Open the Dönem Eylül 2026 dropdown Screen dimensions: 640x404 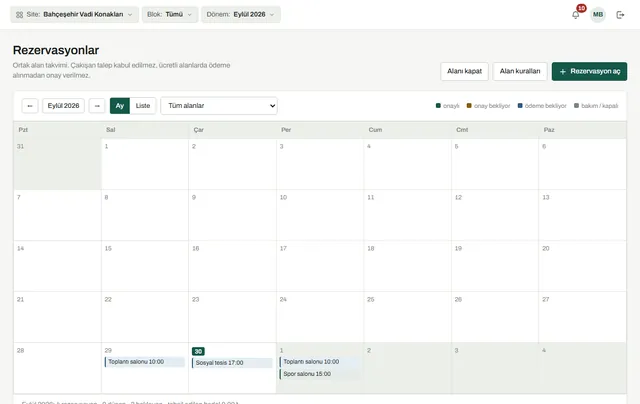[x=240, y=14]
